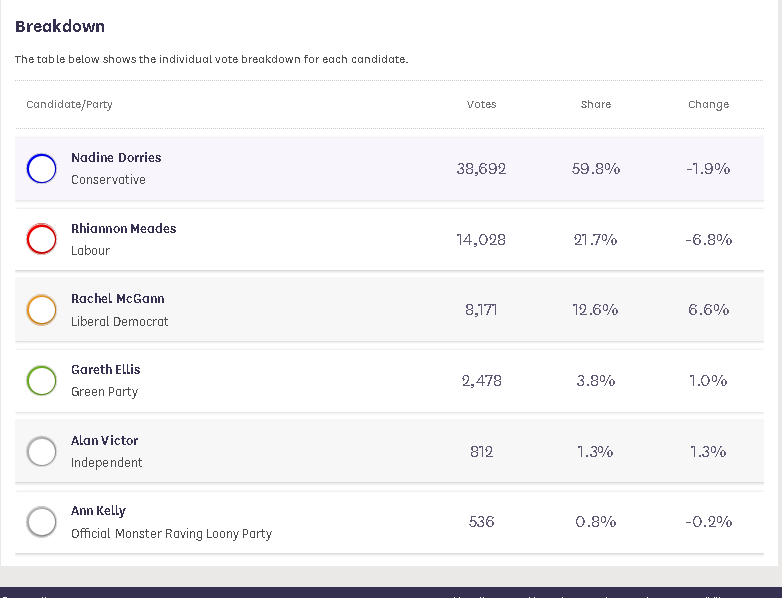
Task: Click the 38,692 votes figure
Action: click(x=481, y=169)
